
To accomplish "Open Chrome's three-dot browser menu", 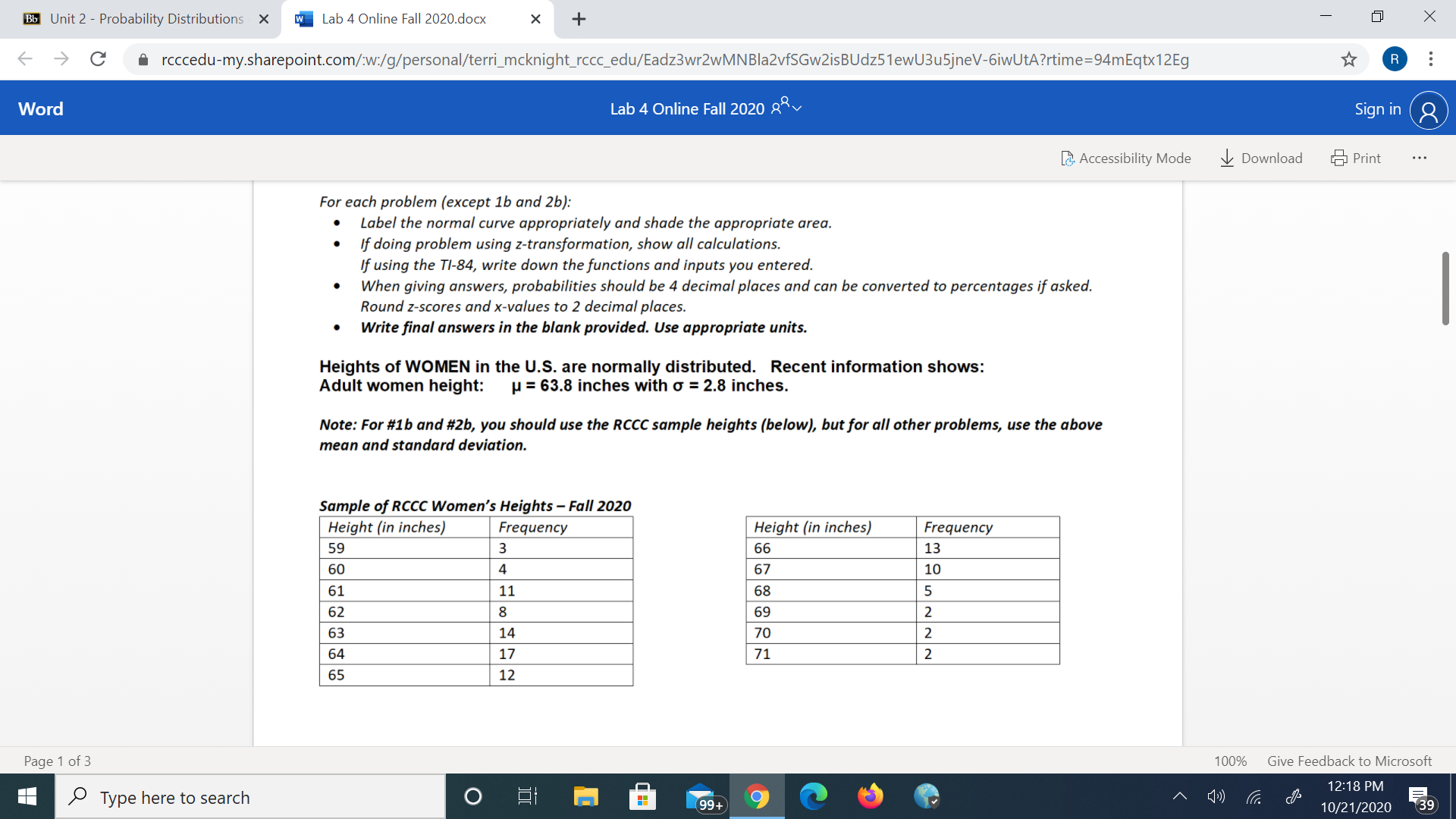I will point(1430,60).
